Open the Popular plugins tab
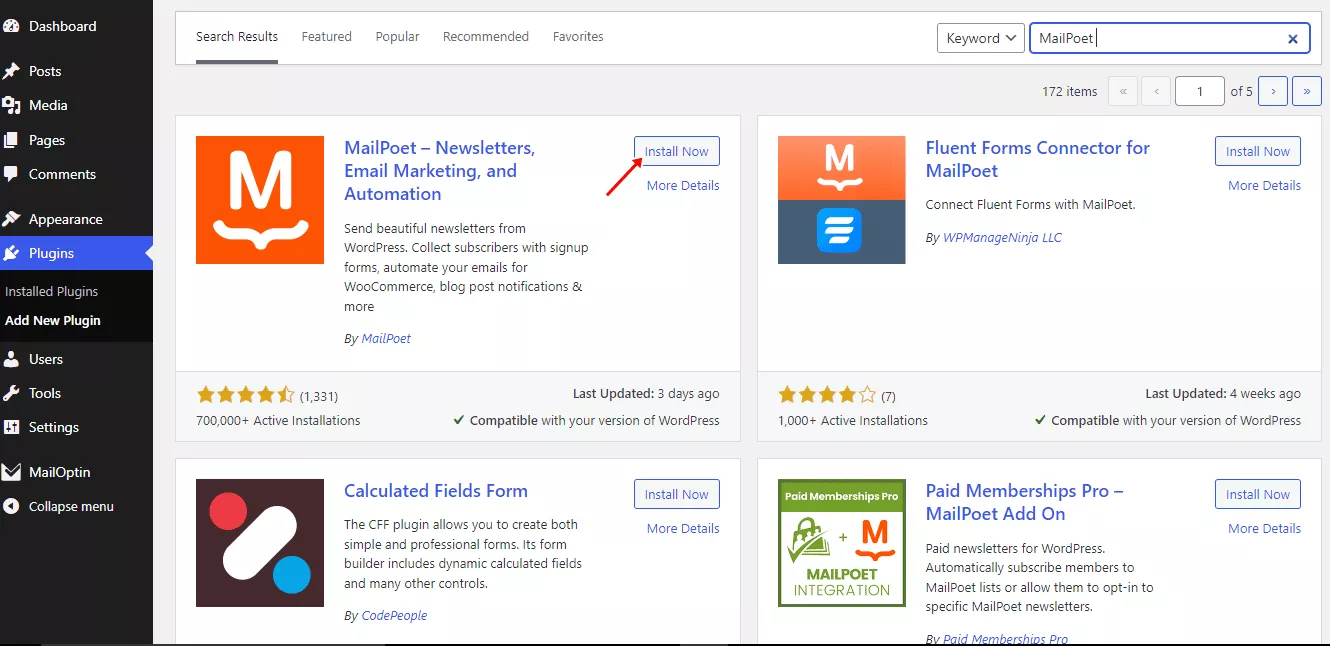1330x646 pixels. (398, 37)
